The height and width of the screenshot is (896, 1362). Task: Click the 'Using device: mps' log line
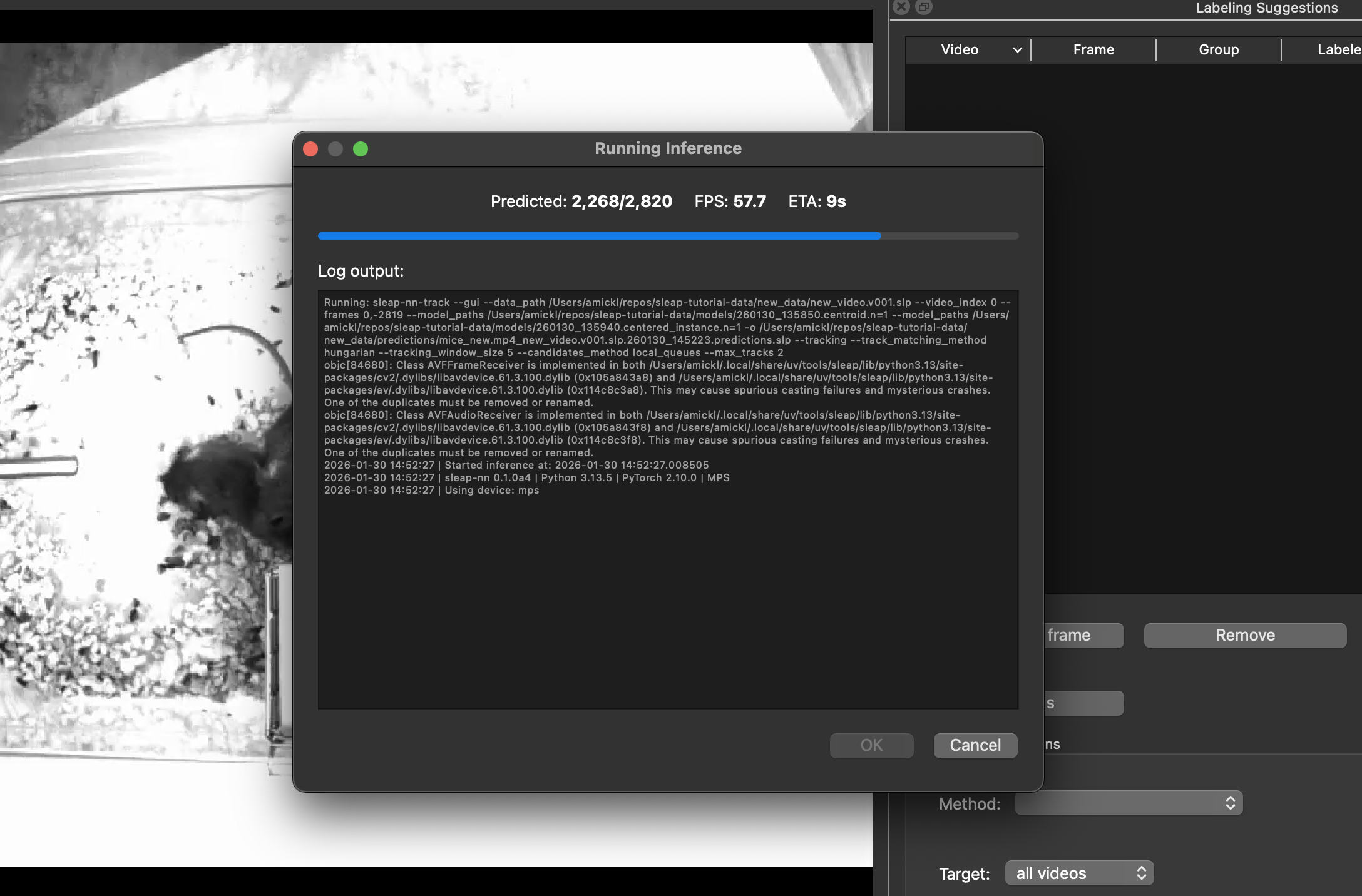coord(431,490)
